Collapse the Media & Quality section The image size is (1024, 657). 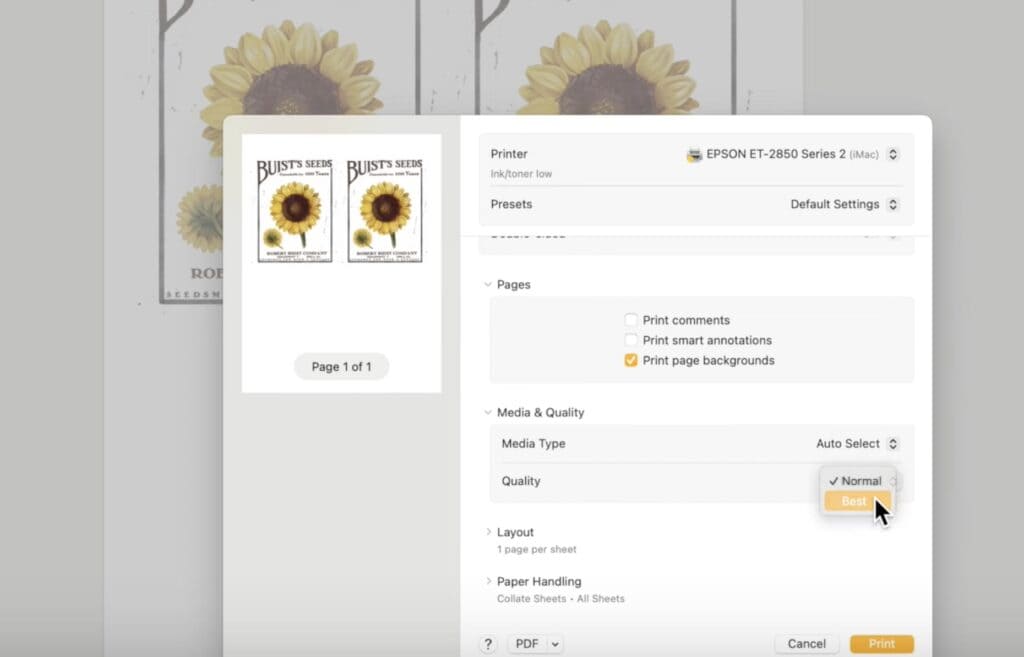click(488, 412)
